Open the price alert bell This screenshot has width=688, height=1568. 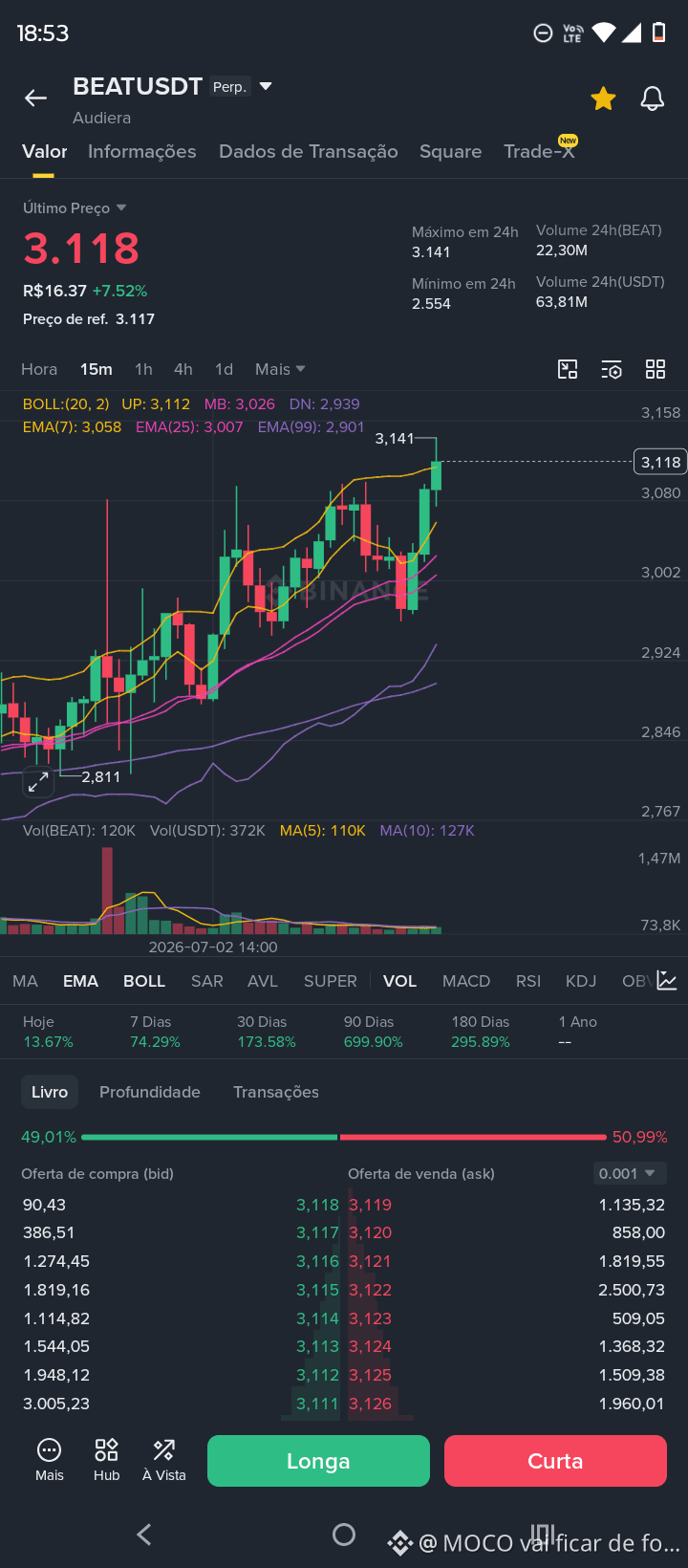click(653, 98)
